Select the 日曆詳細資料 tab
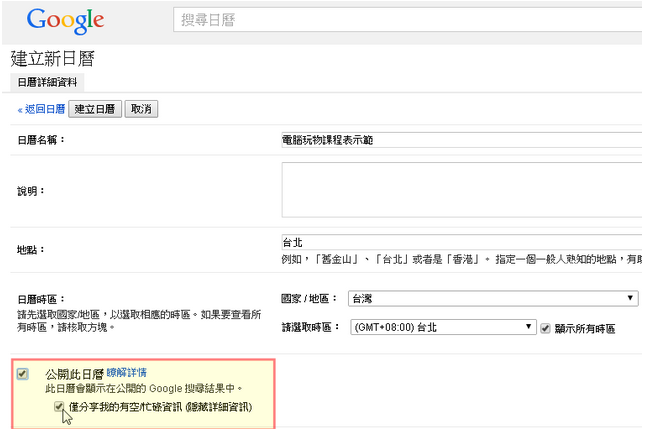 pos(47,83)
